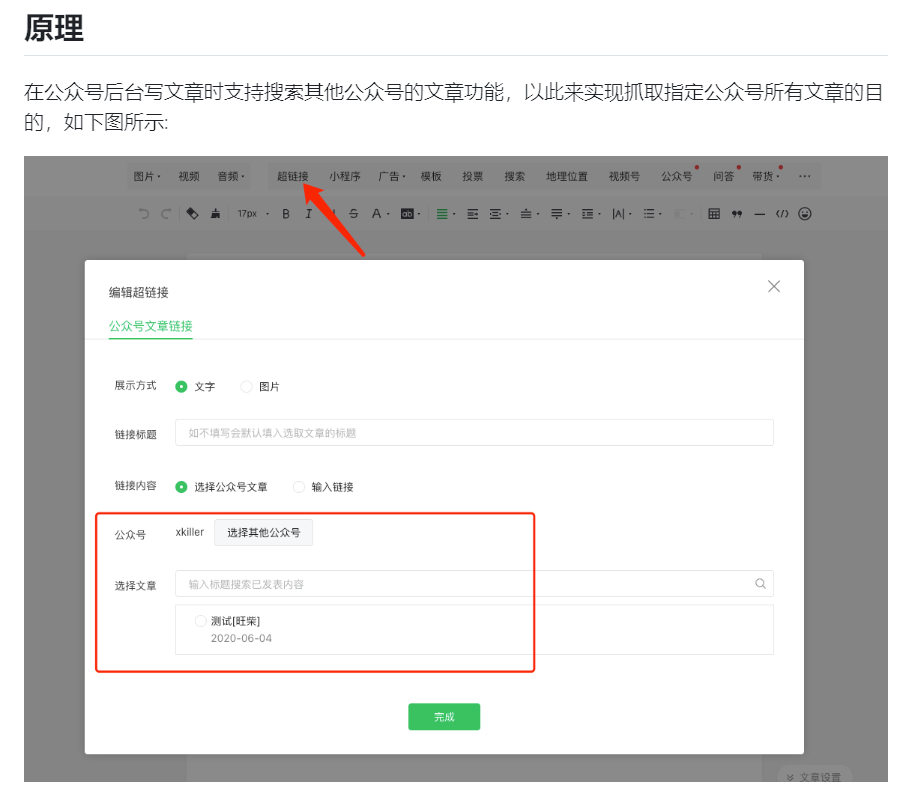The width and height of the screenshot is (918, 798).
Task: Select the 测试[旺柴] article radio
Action: [x=201, y=621]
